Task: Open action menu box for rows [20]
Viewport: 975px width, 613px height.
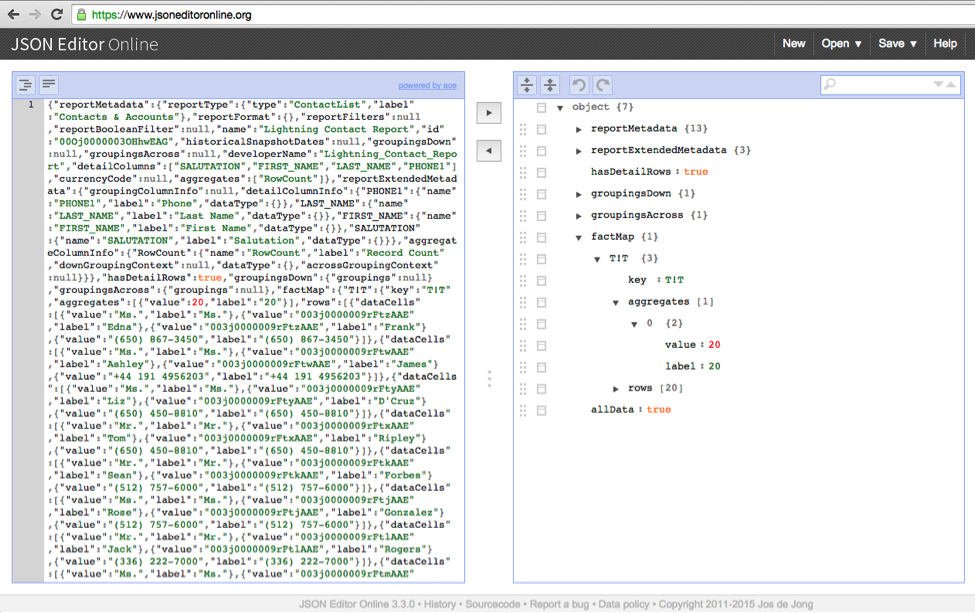Action: pos(542,389)
